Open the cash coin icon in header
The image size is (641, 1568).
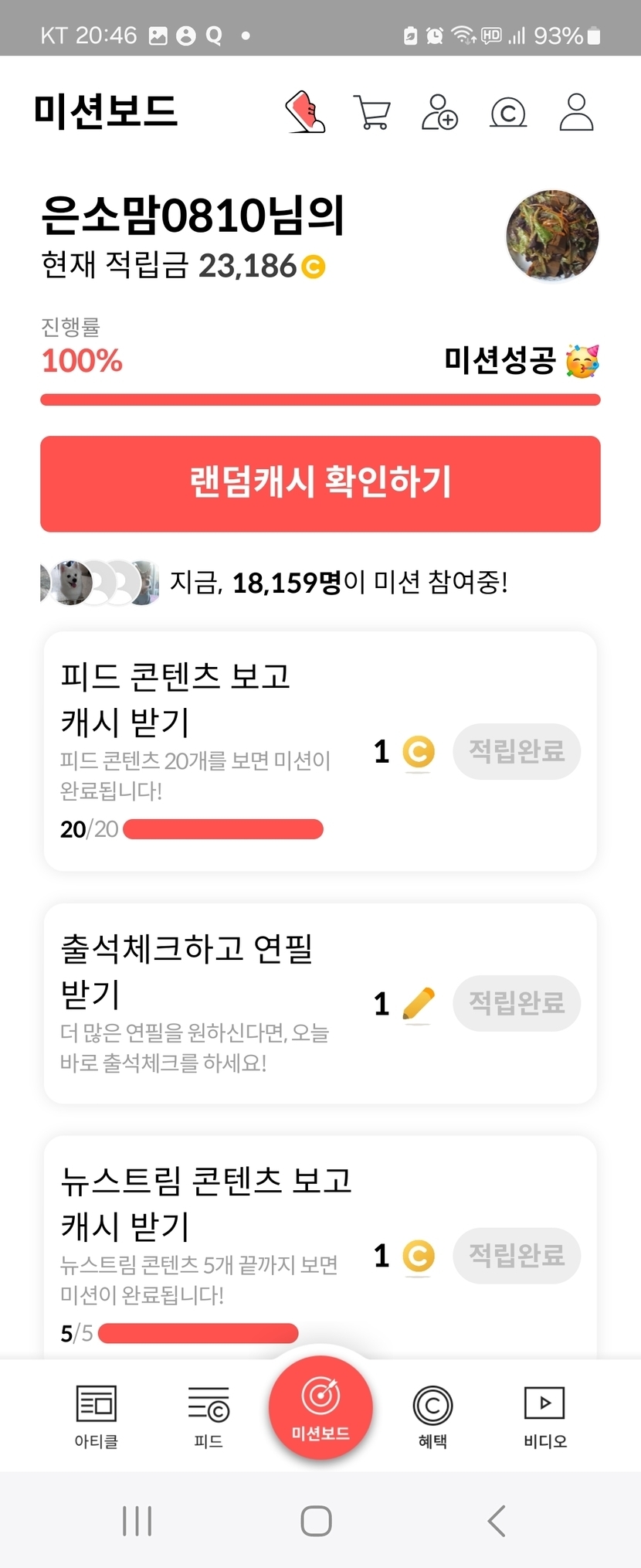click(508, 113)
